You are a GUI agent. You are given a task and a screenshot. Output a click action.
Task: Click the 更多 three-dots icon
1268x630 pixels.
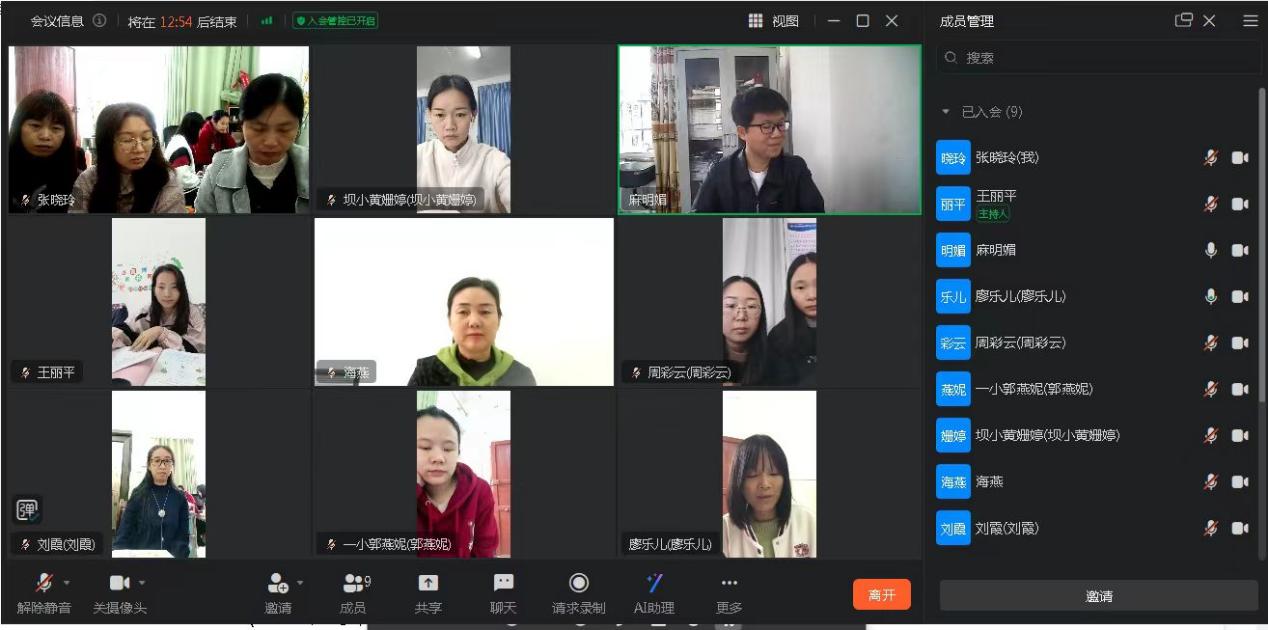[729, 584]
